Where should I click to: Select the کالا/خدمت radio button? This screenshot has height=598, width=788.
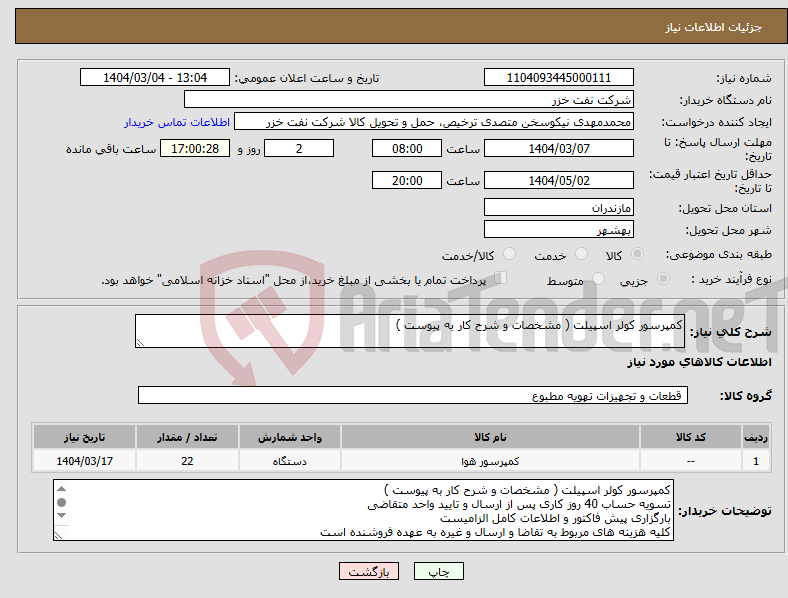(x=510, y=254)
